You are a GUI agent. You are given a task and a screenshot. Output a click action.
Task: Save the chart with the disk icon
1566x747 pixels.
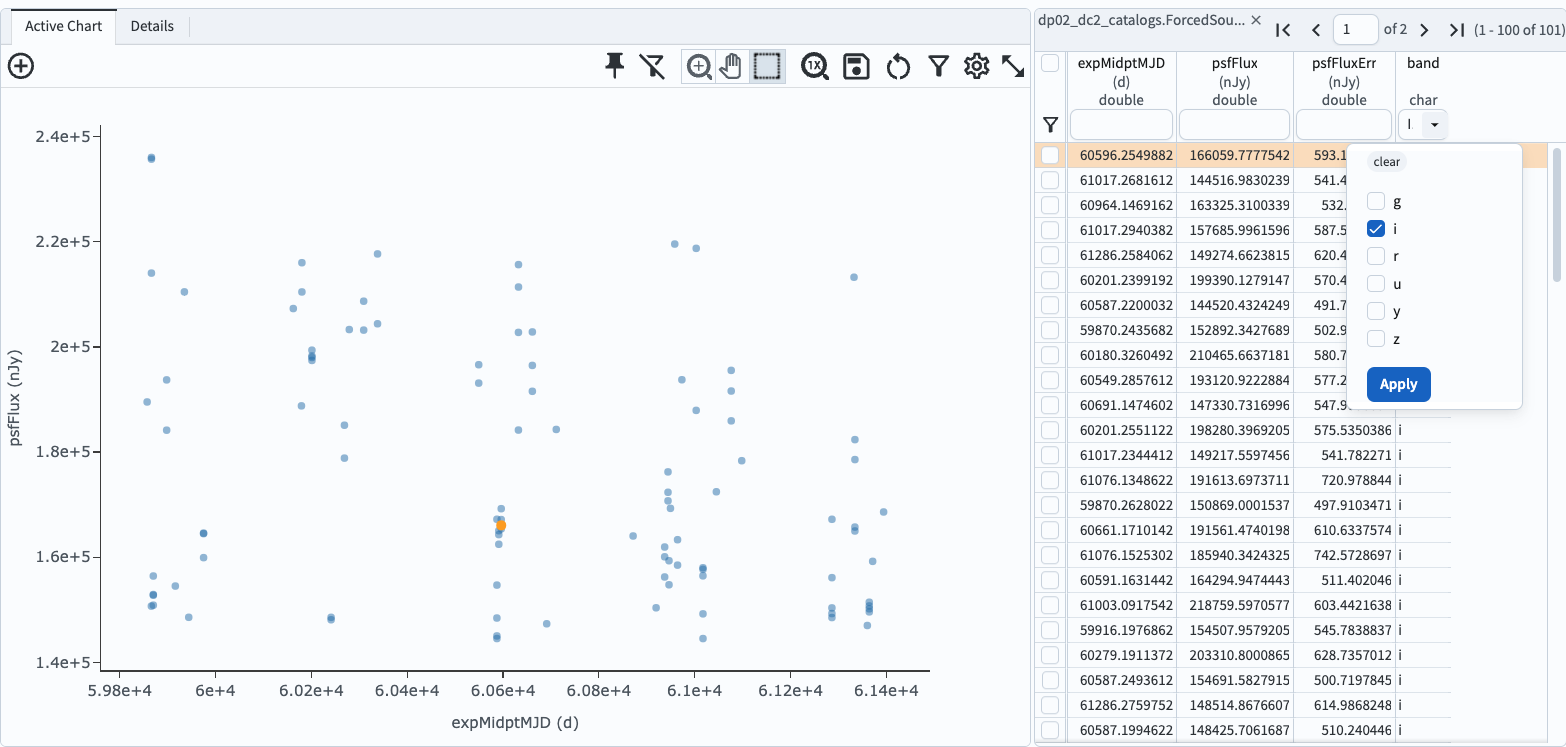pos(856,66)
